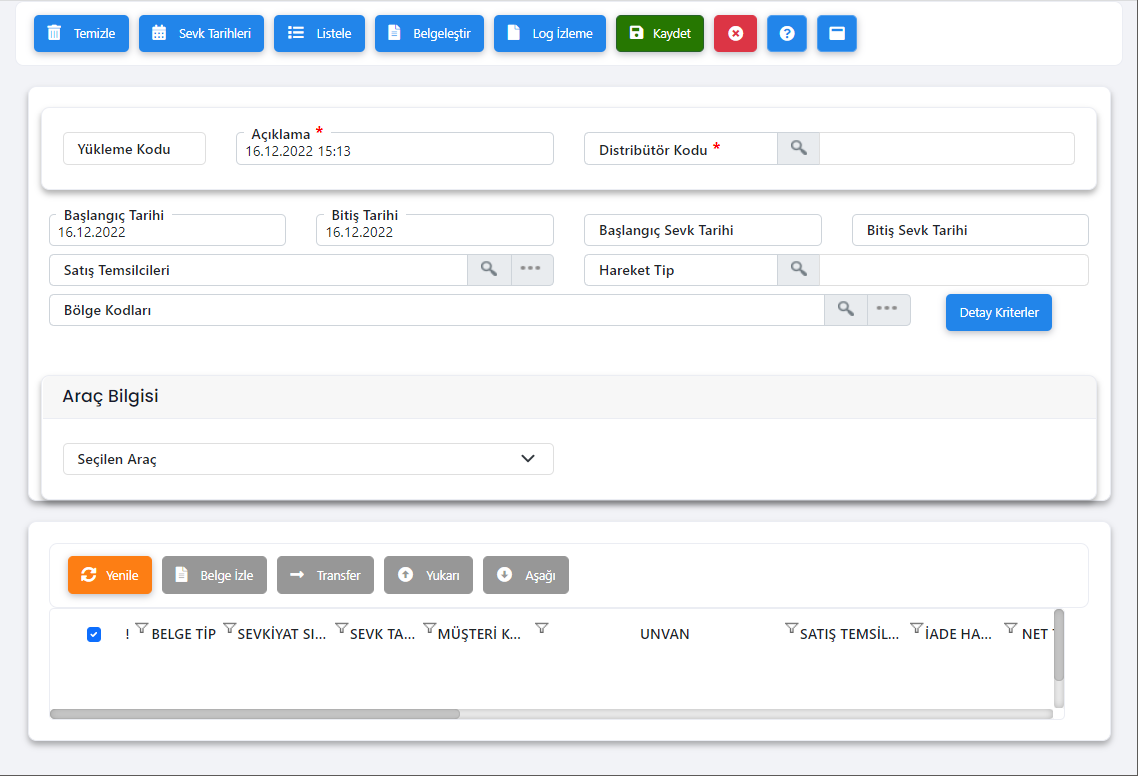Open Detay Kriterler button
This screenshot has width=1138, height=776.
998,312
